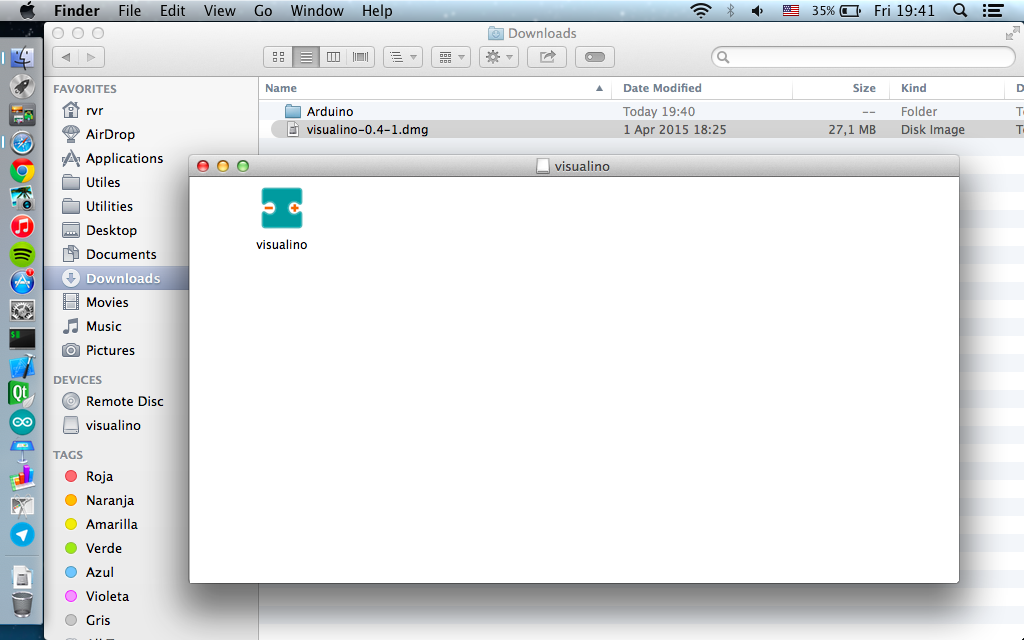Viewport: 1024px width, 640px height.
Task: Sort files by Size column header
Action: point(841,88)
